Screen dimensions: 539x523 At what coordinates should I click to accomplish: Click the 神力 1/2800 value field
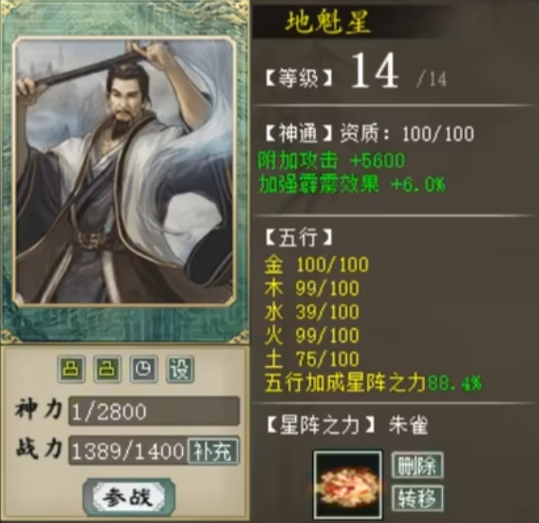tap(154, 411)
